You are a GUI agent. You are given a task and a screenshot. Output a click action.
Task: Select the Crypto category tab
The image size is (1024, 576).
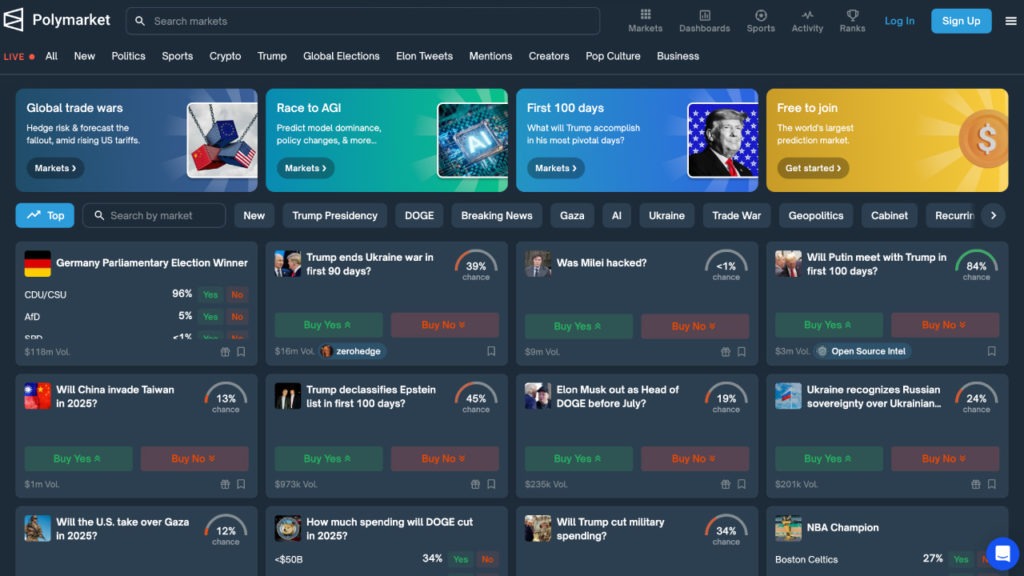(225, 56)
